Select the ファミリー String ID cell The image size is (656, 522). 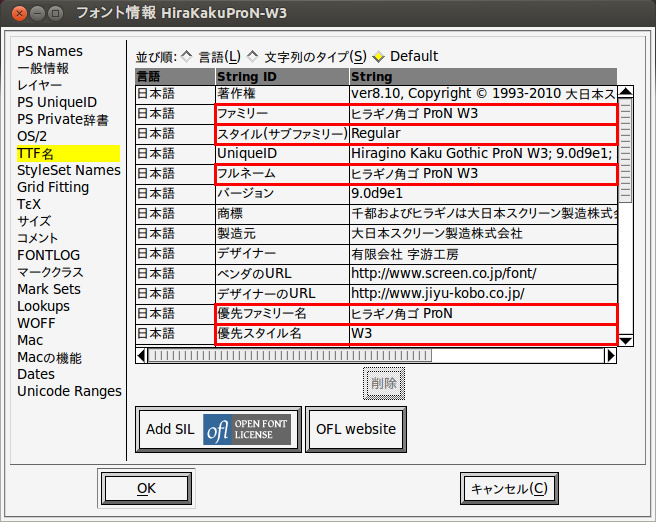[282, 114]
